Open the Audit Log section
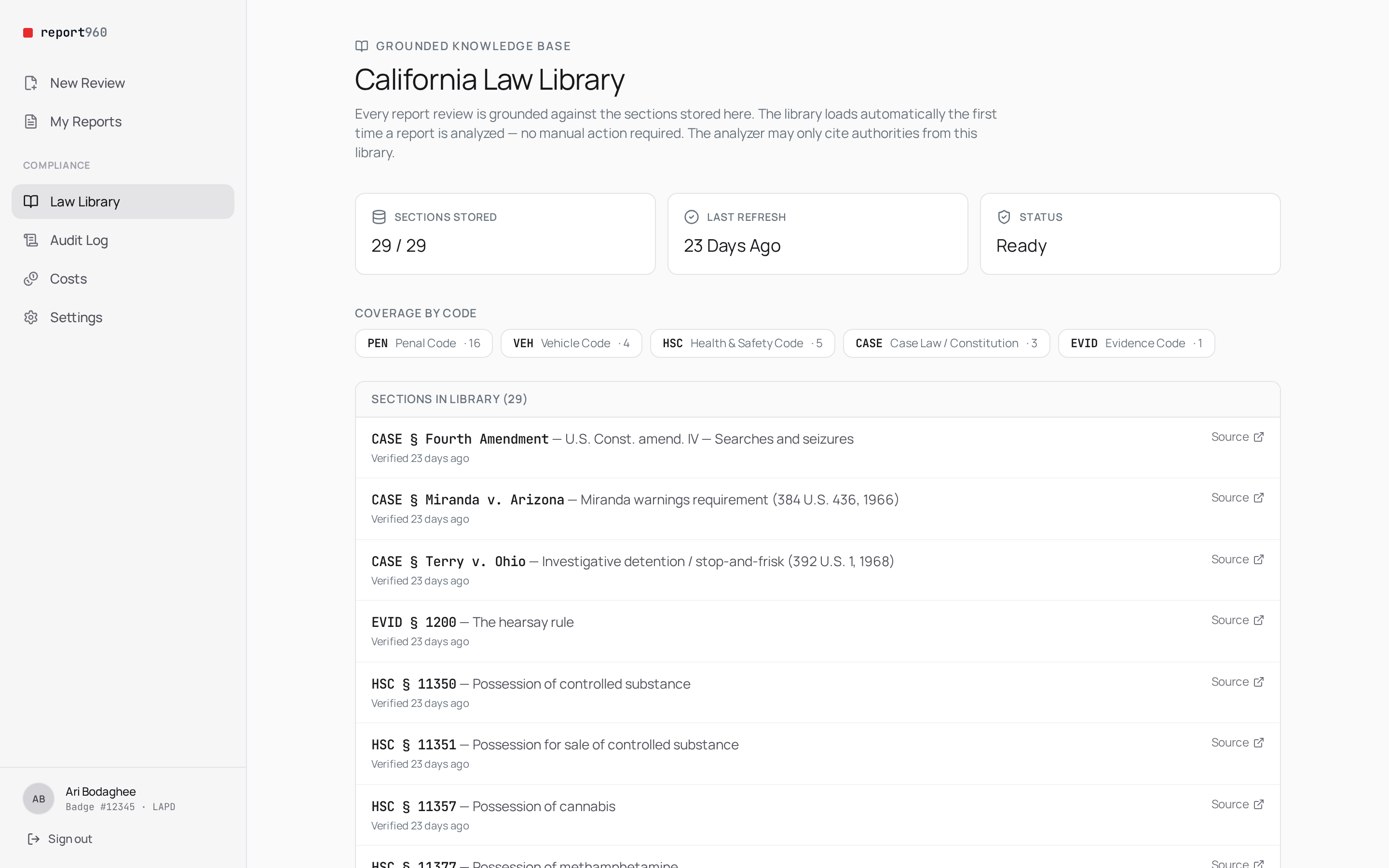 [x=123, y=240]
